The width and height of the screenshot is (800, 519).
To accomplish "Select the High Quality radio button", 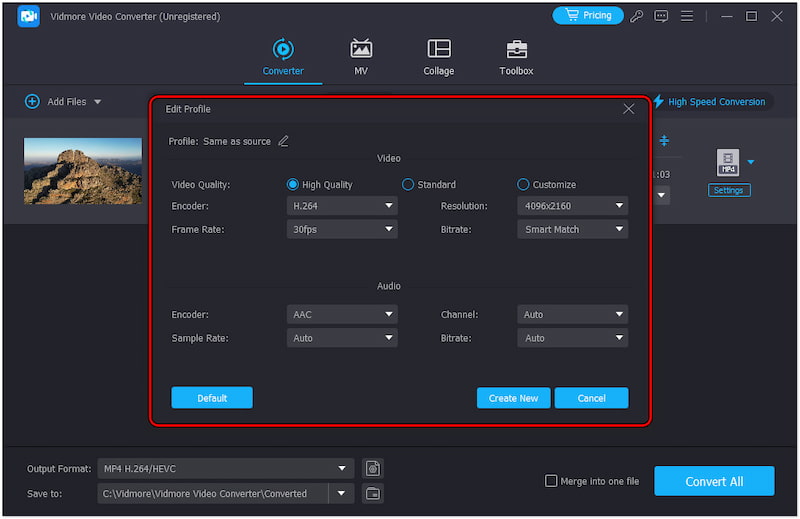I will pos(293,184).
